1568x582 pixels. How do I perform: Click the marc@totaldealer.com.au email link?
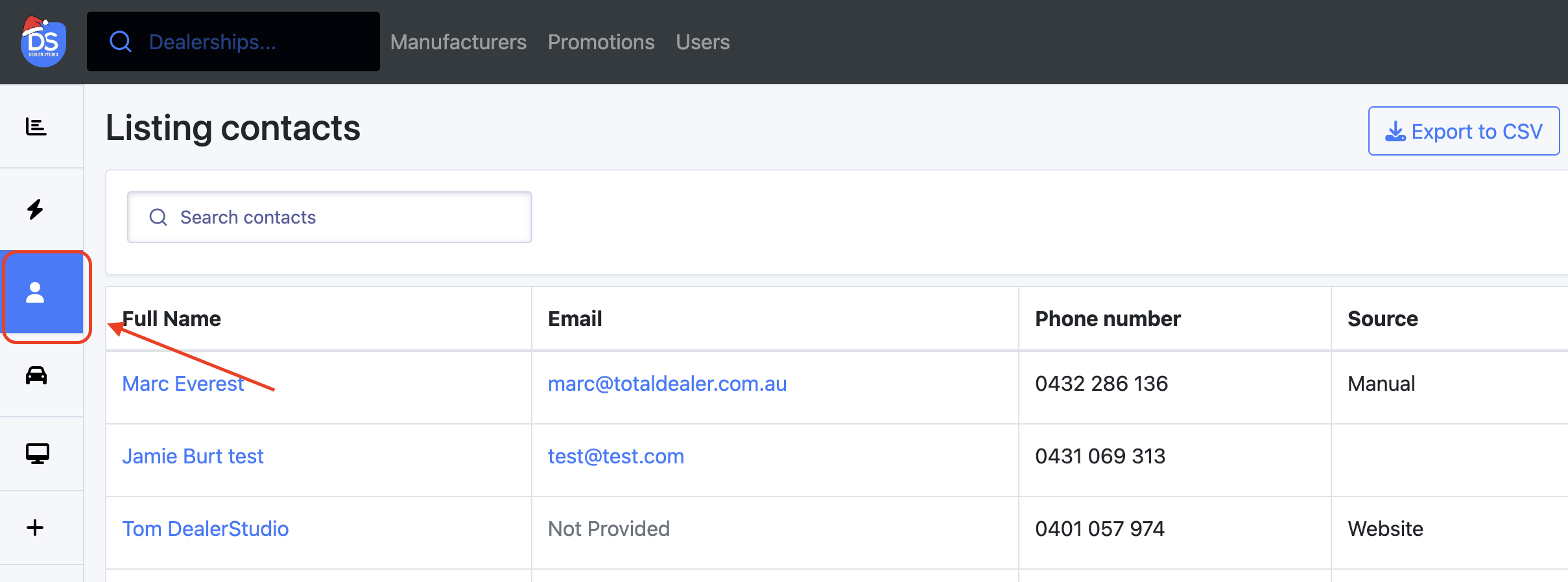pyautogui.click(x=667, y=384)
